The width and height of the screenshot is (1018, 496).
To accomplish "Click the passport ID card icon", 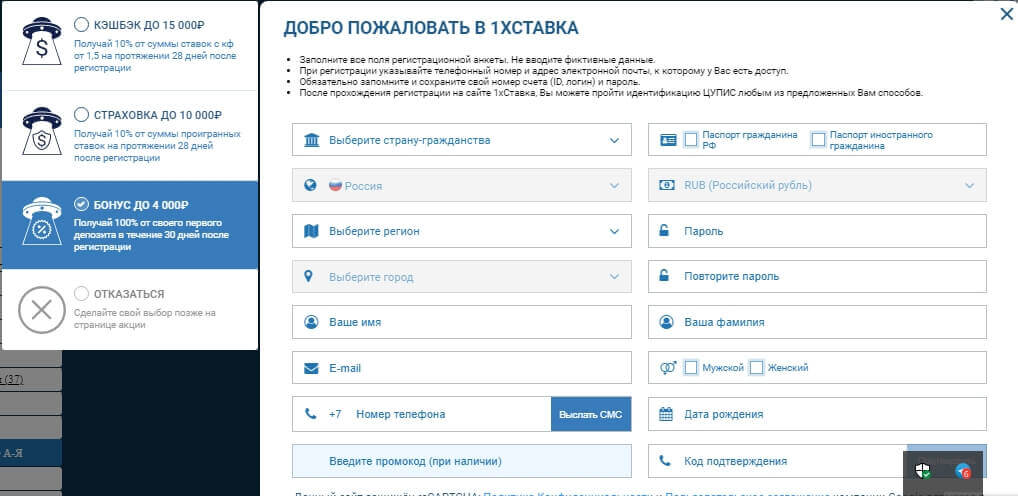I will [668, 140].
